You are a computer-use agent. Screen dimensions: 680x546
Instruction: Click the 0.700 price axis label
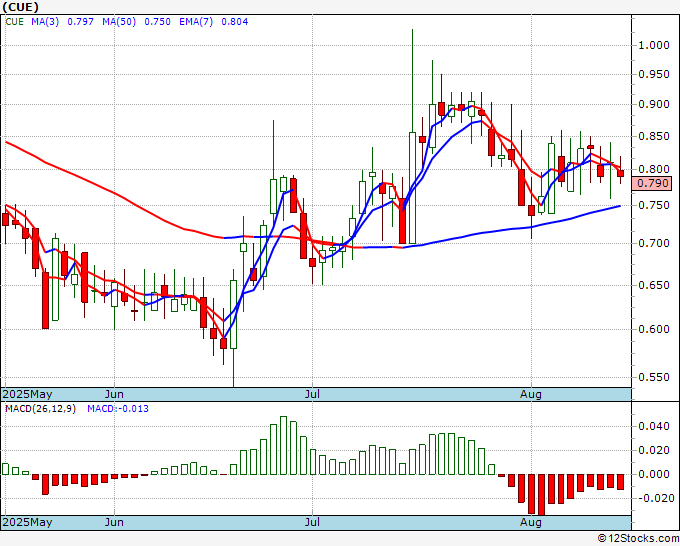point(654,243)
